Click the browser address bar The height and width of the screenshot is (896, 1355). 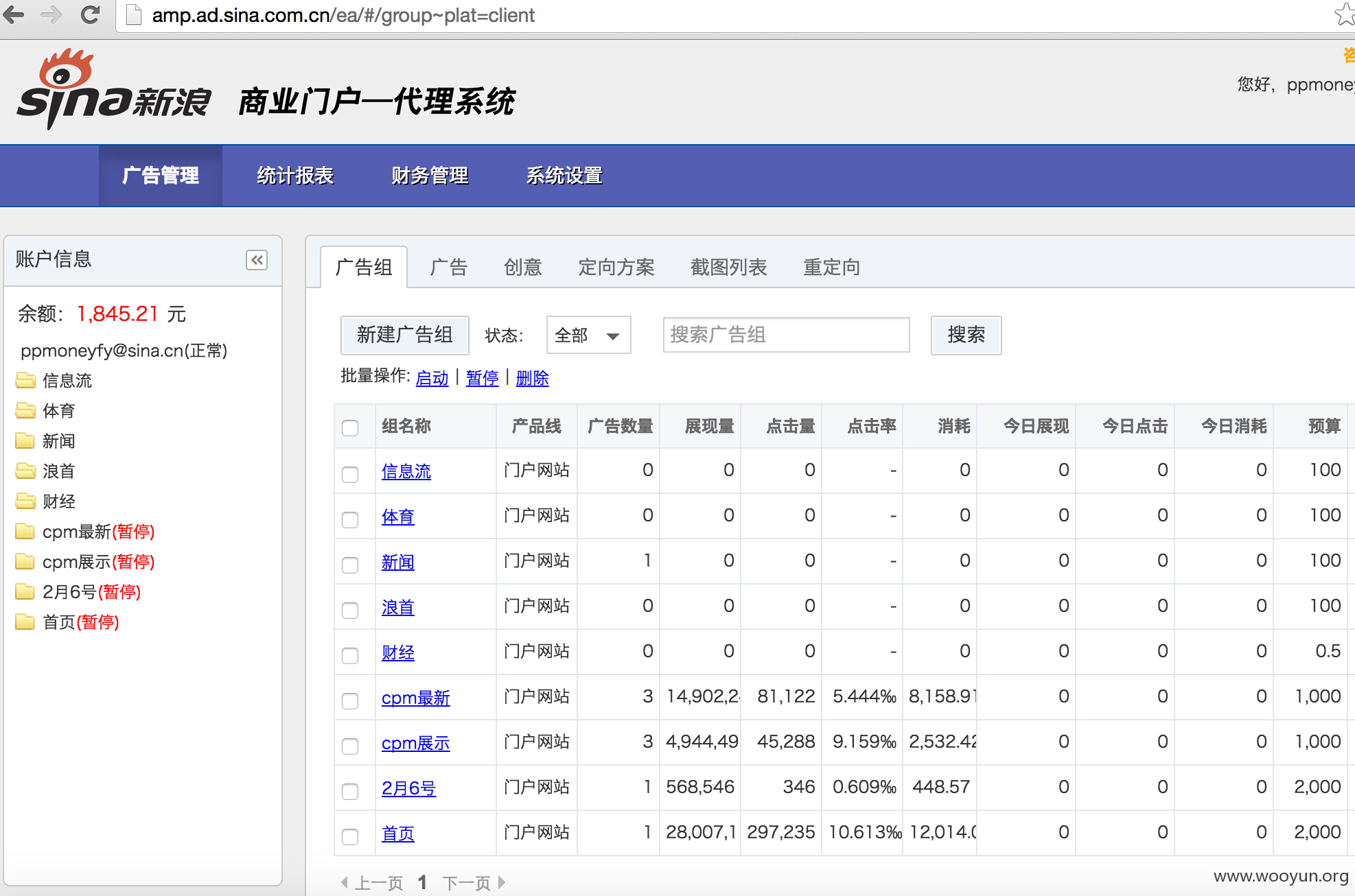[721, 15]
